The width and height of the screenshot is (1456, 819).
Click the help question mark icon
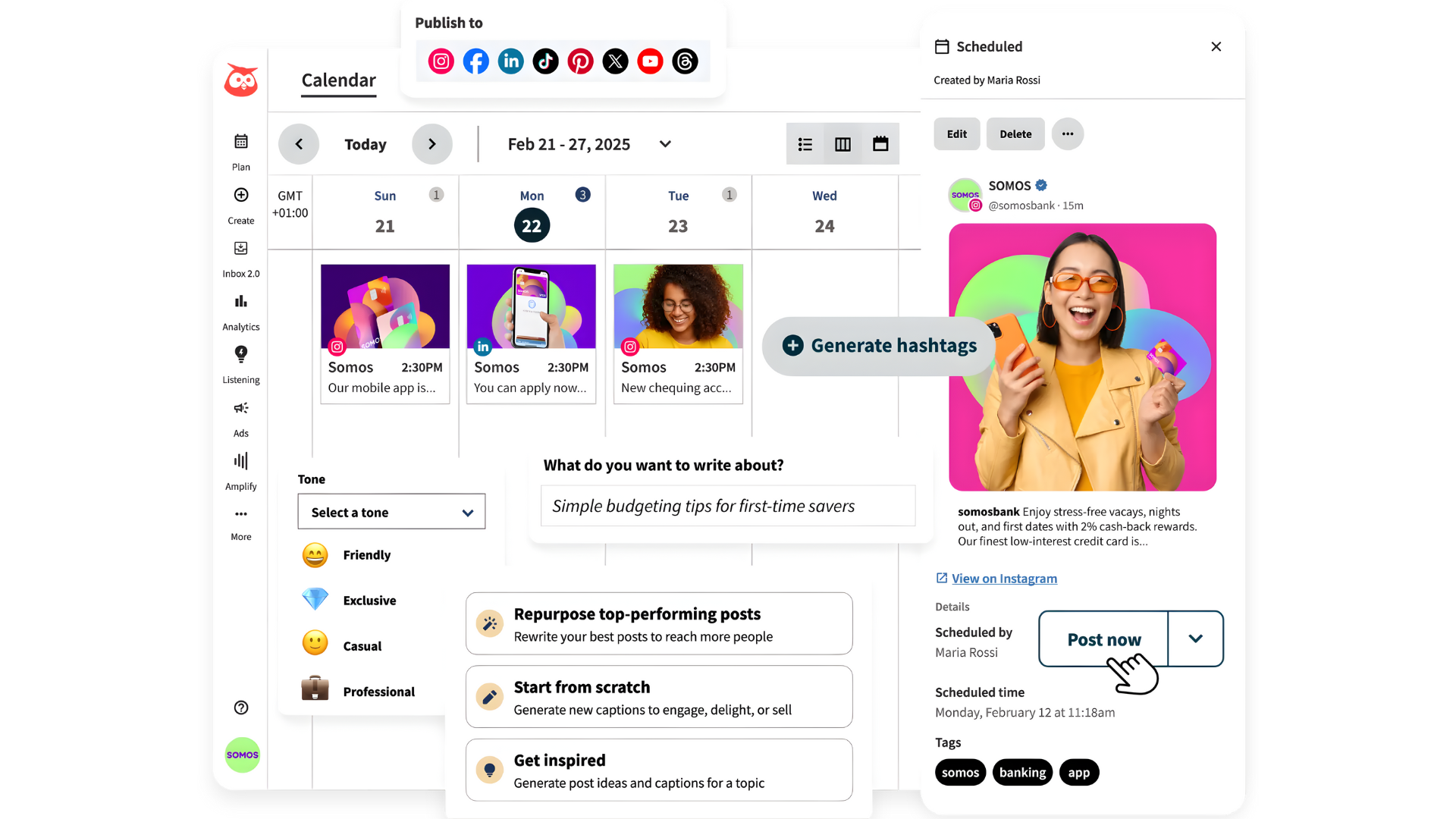point(241,708)
